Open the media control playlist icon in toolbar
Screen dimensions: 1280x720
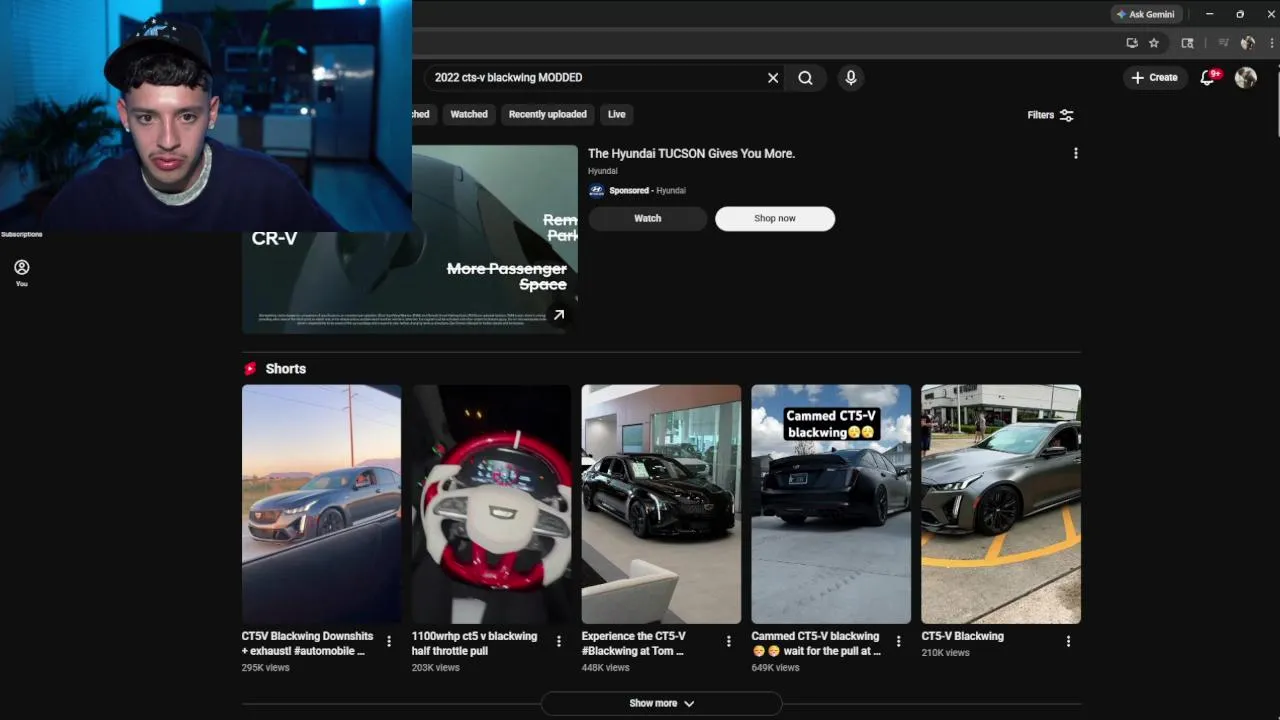[x=1223, y=43]
